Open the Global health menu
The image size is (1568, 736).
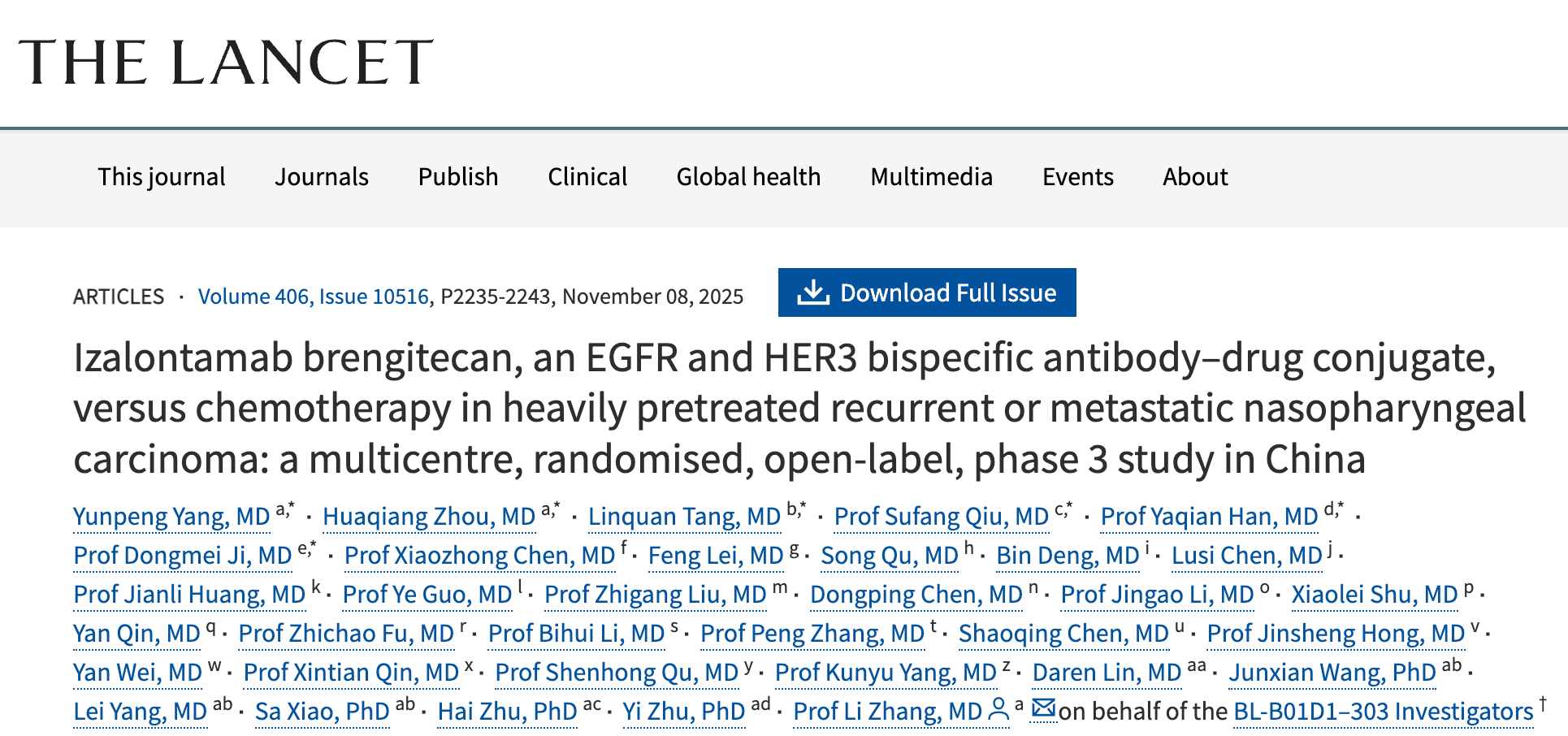point(748,177)
